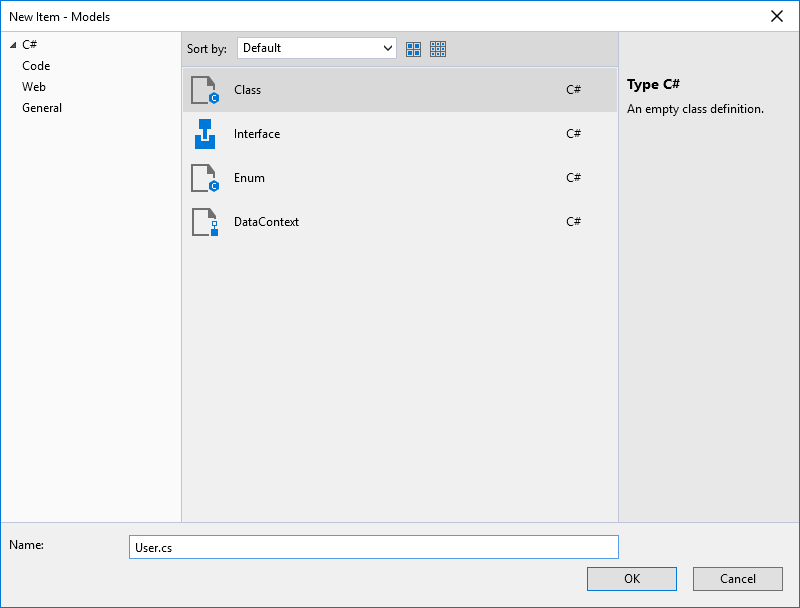This screenshot has width=800, height=608.
Task: Pick the Interface item by its label
Action: click(257, 134)
